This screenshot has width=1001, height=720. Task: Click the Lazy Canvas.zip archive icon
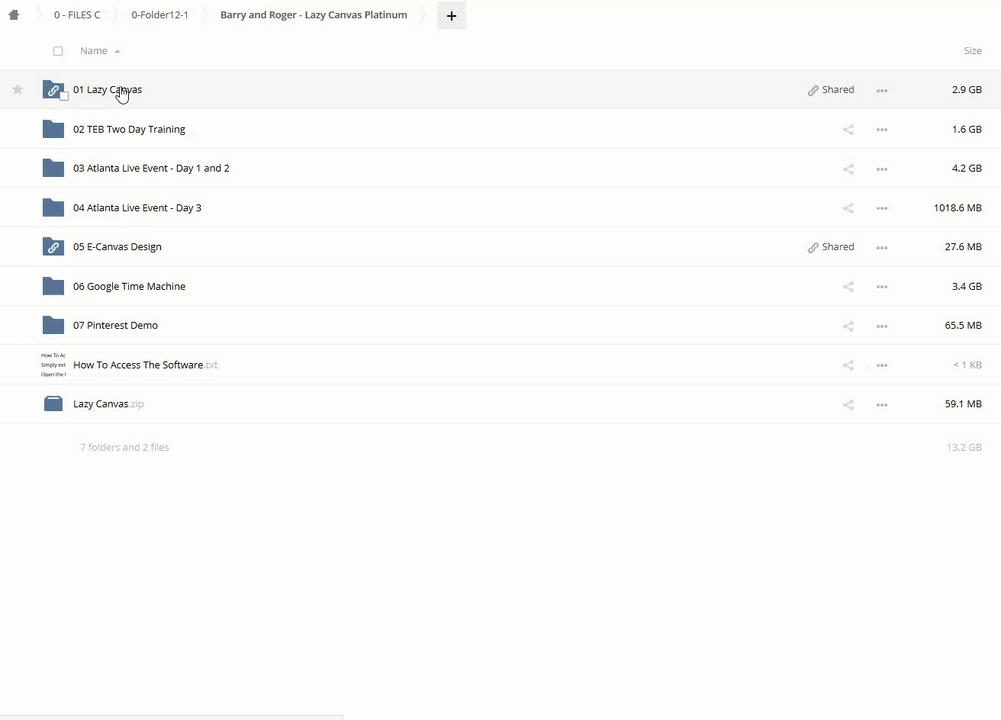pyautogui.click(x=53, y=404)
